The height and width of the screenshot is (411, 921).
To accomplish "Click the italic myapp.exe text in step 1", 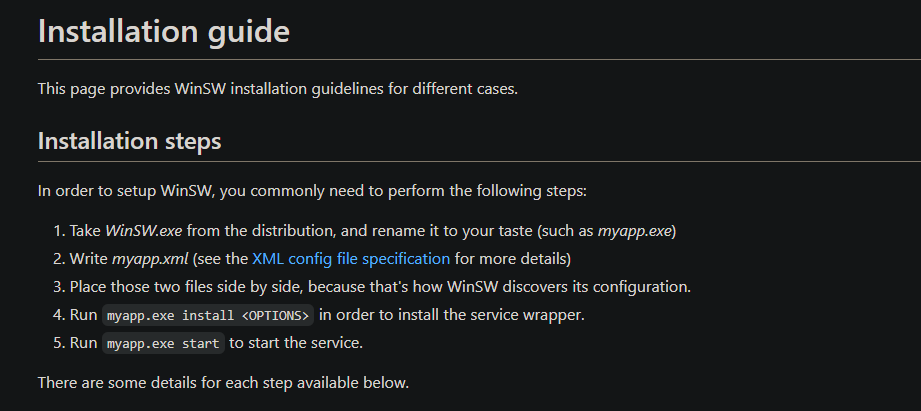I will point(634,231).
